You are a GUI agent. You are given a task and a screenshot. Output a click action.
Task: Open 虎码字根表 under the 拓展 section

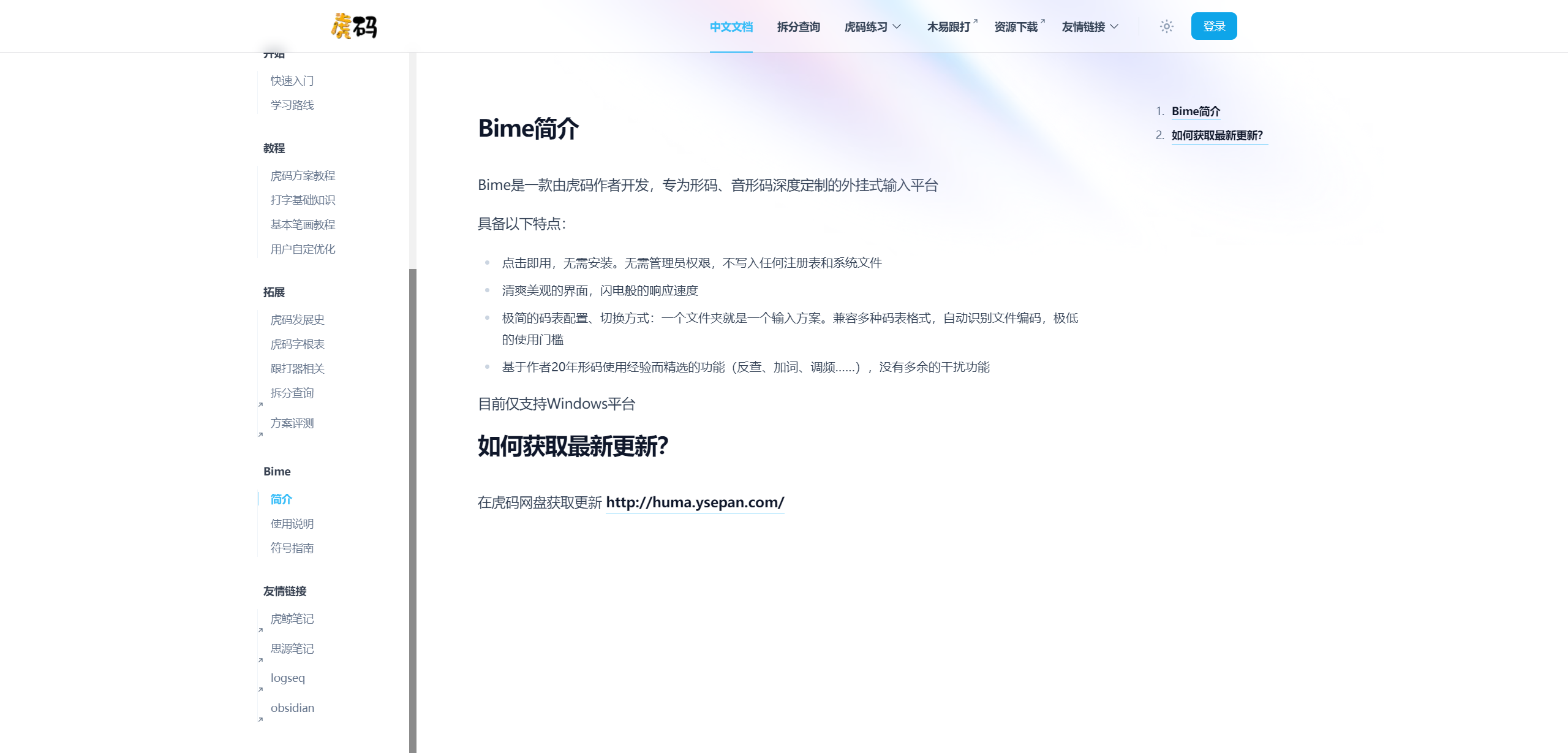pyautogui.click(x=296, y=344)
